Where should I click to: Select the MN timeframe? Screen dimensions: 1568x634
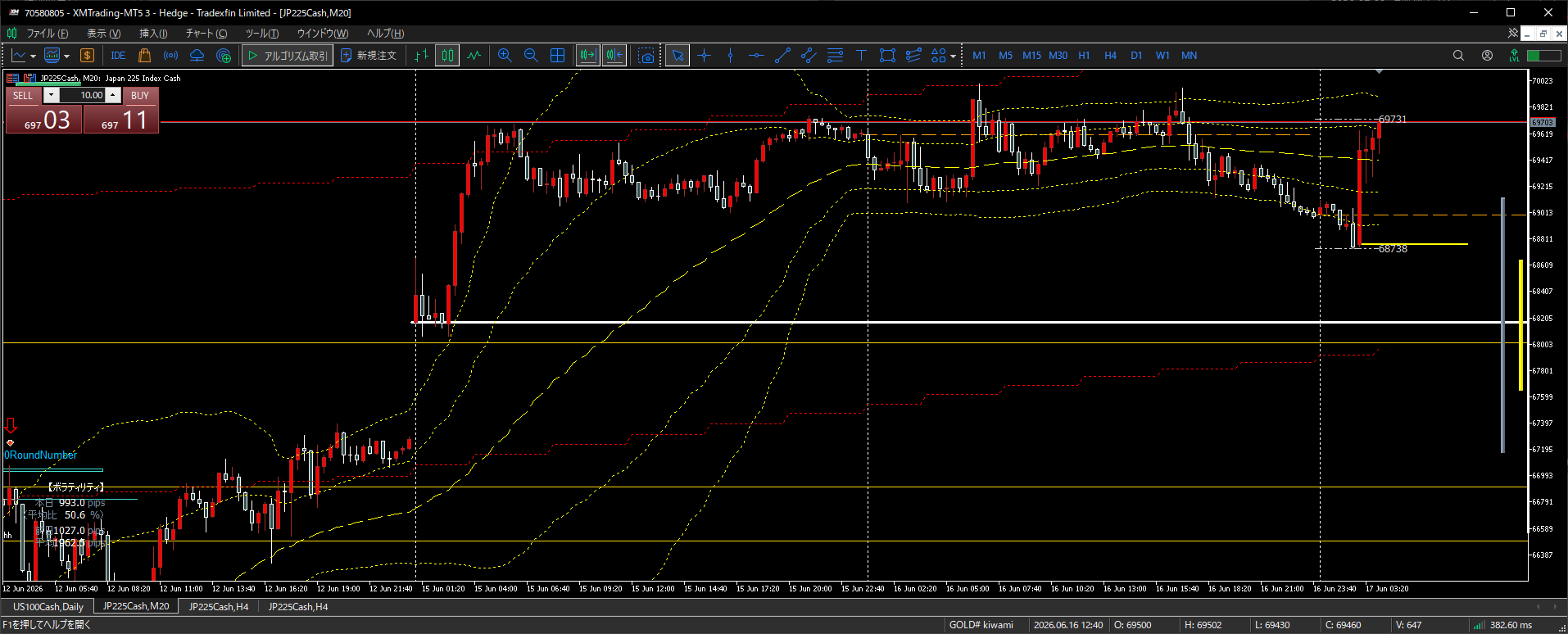1189,56
